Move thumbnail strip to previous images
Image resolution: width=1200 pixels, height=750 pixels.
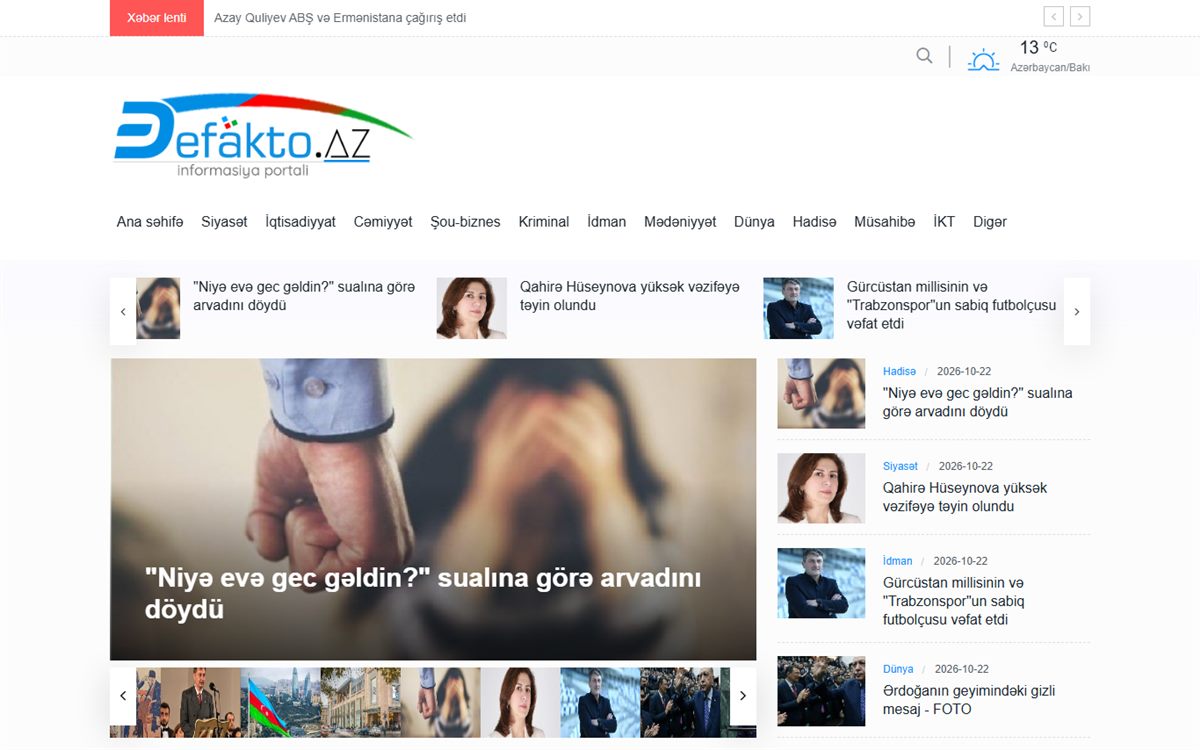click(123, 696)
